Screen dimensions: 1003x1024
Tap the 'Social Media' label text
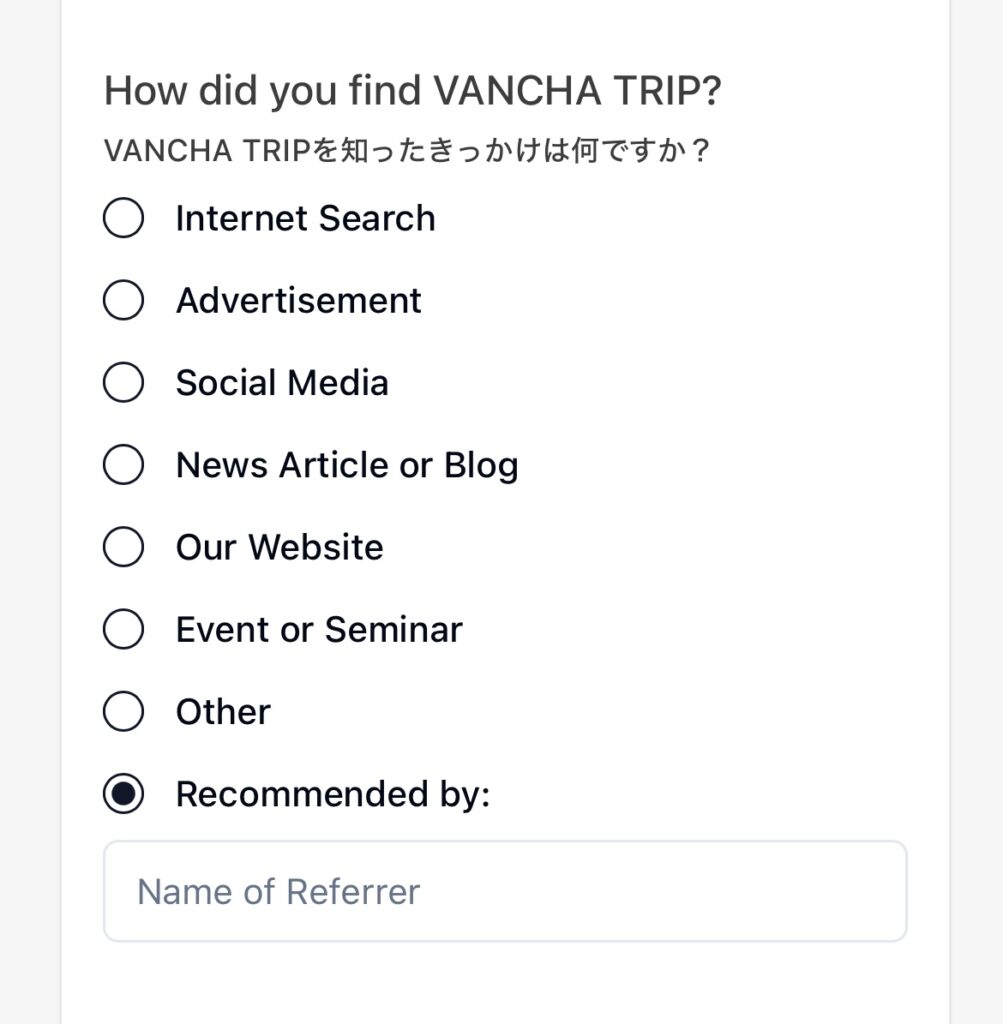(x=281, y=382)
